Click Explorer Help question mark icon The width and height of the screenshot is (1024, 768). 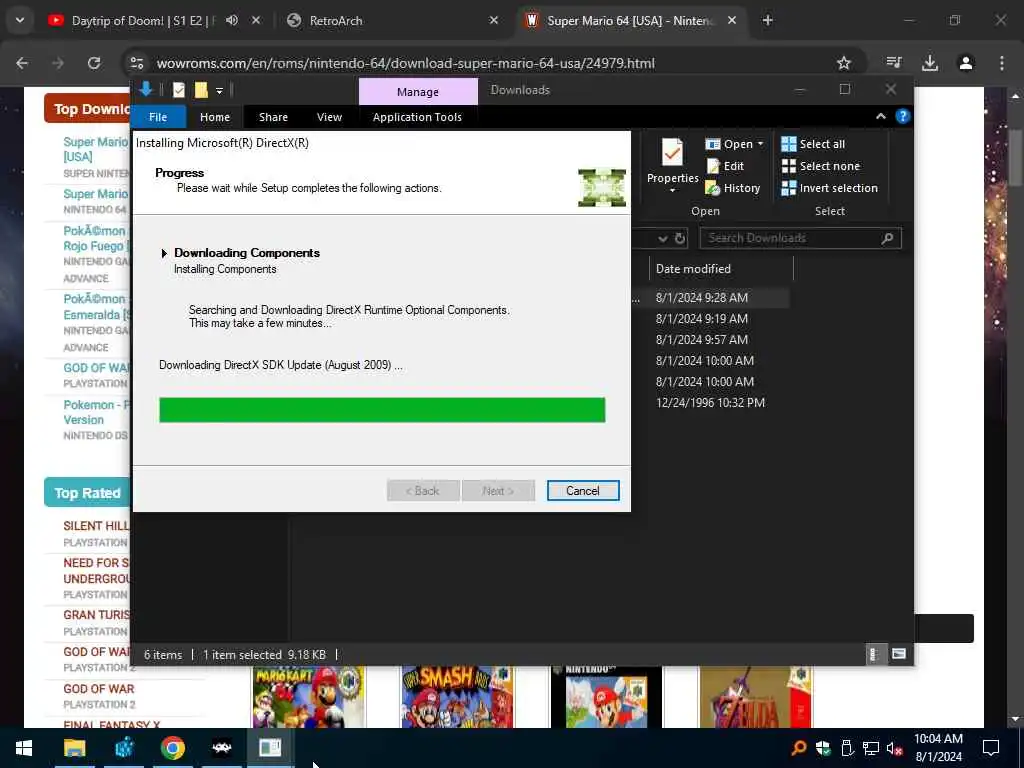tap(903, 116)
